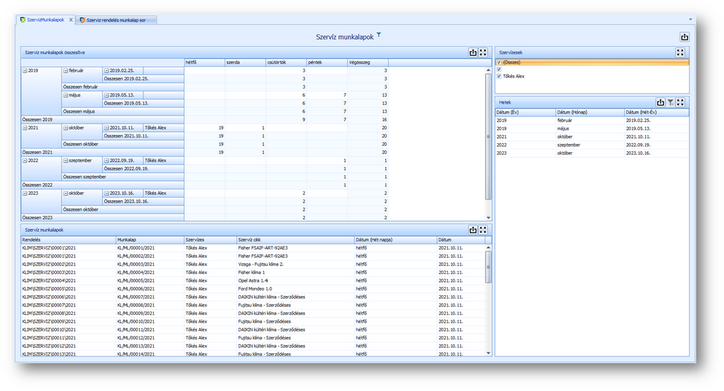This screenshot has width=724, height=391.
Task: Close the SzervizMunkalapok tab
Action: click(x=71, y=20)
